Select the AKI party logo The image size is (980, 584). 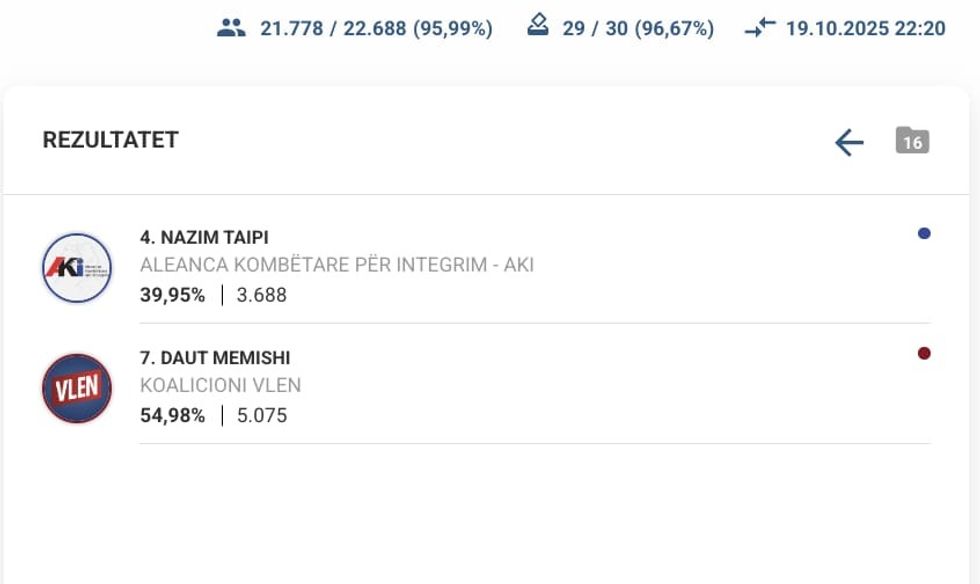click(77, 267)
